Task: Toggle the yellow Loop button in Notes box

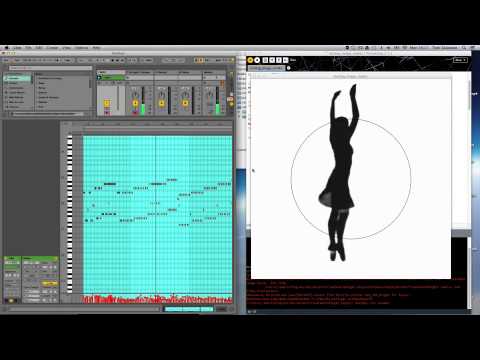Action: coord(50,283)
